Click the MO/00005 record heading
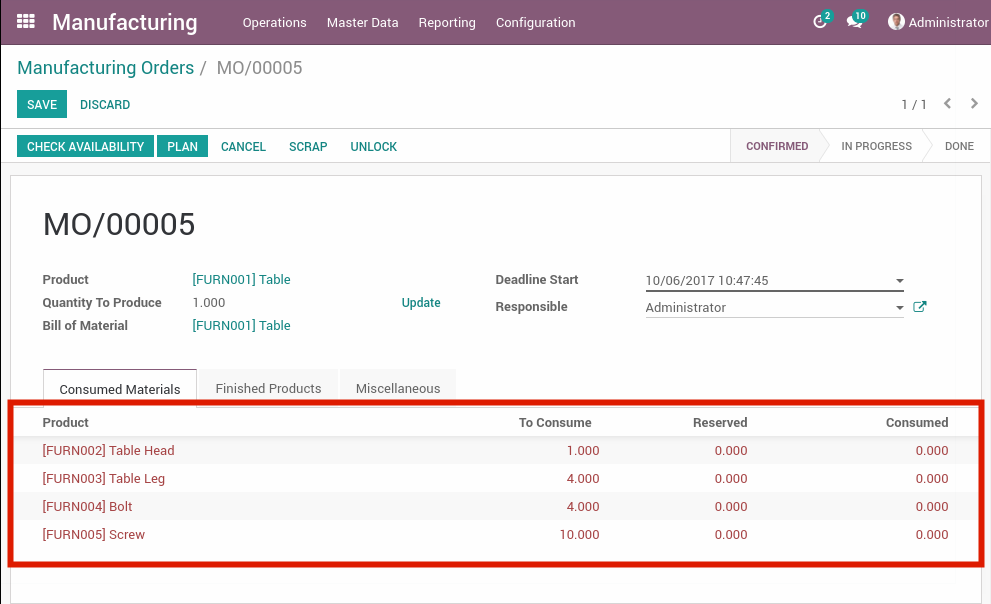991x604 pixels. pyautogui.click(x=119, y=224)
